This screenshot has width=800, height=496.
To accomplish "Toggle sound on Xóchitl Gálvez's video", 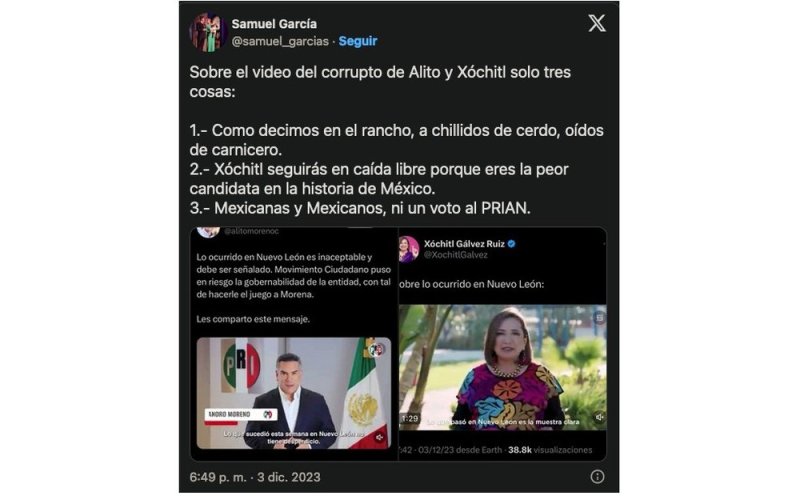I will point(599,417).
